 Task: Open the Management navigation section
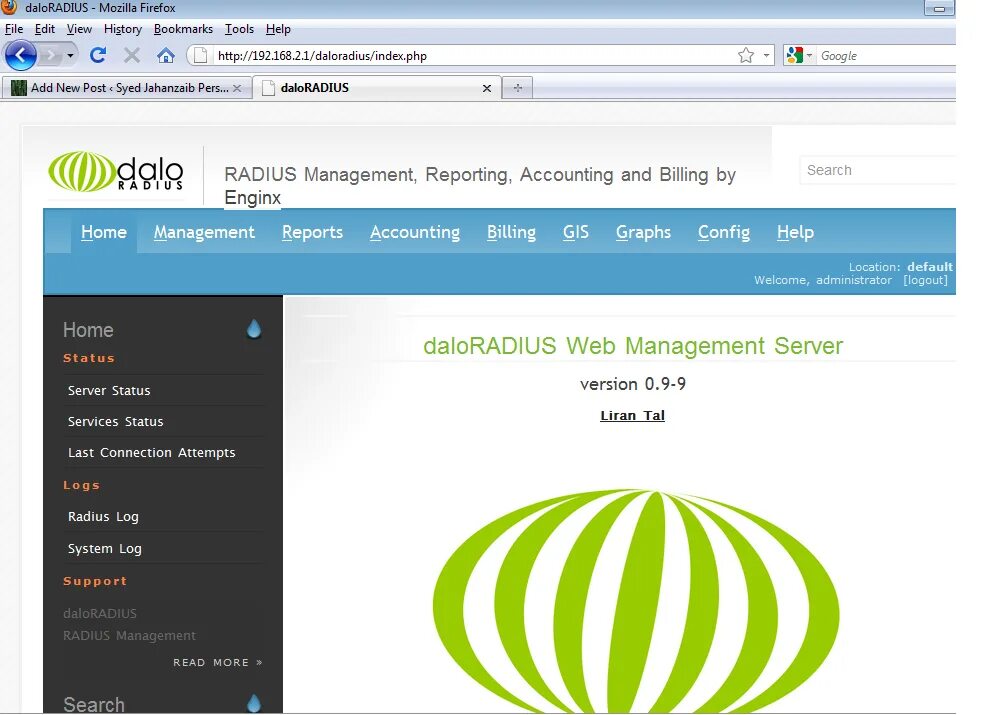204,232
